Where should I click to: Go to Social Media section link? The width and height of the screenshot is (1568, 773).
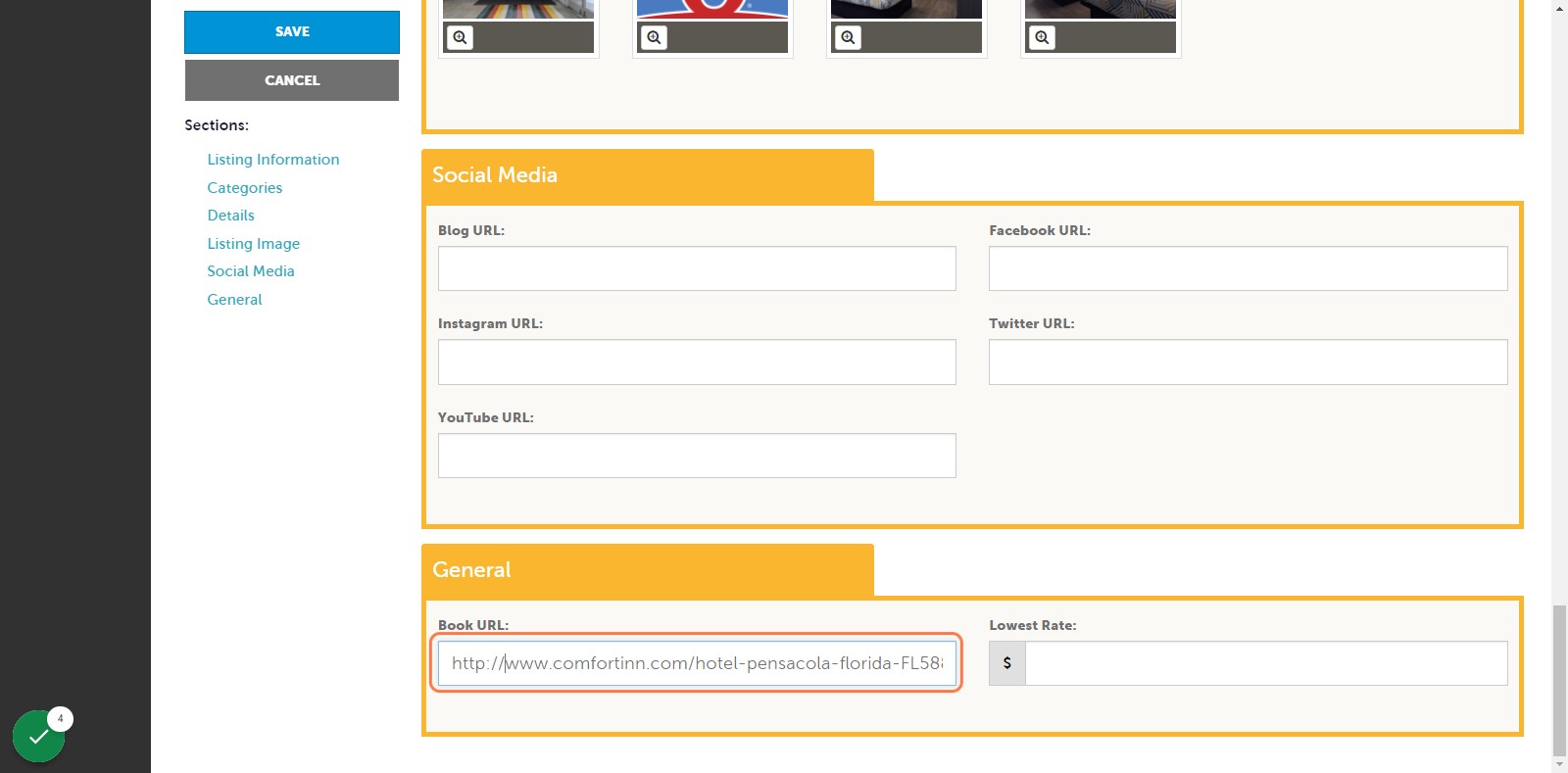[251, 271]
